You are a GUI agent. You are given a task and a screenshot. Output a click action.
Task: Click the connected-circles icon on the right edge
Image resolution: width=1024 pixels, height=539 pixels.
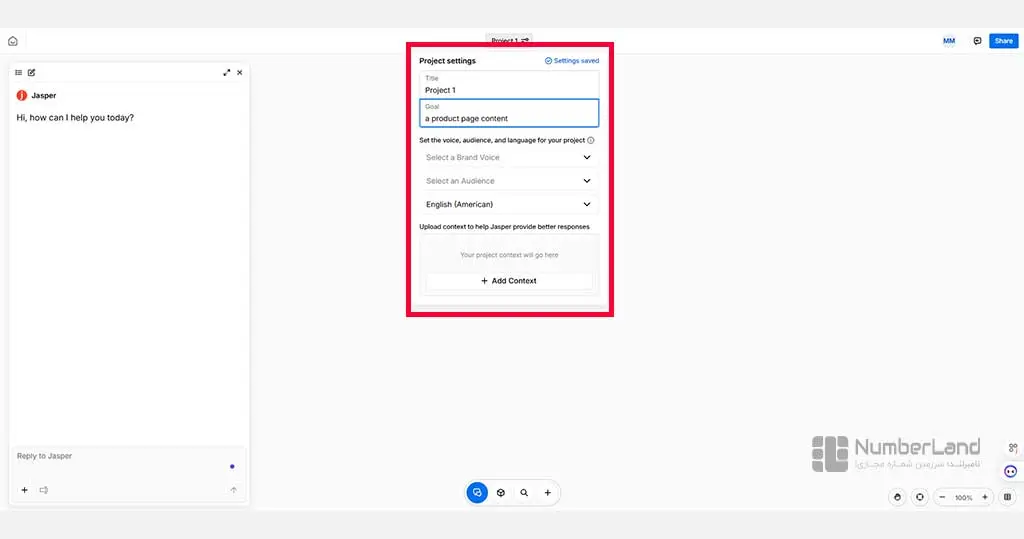pyautogui.click(x=1013, y=448)
